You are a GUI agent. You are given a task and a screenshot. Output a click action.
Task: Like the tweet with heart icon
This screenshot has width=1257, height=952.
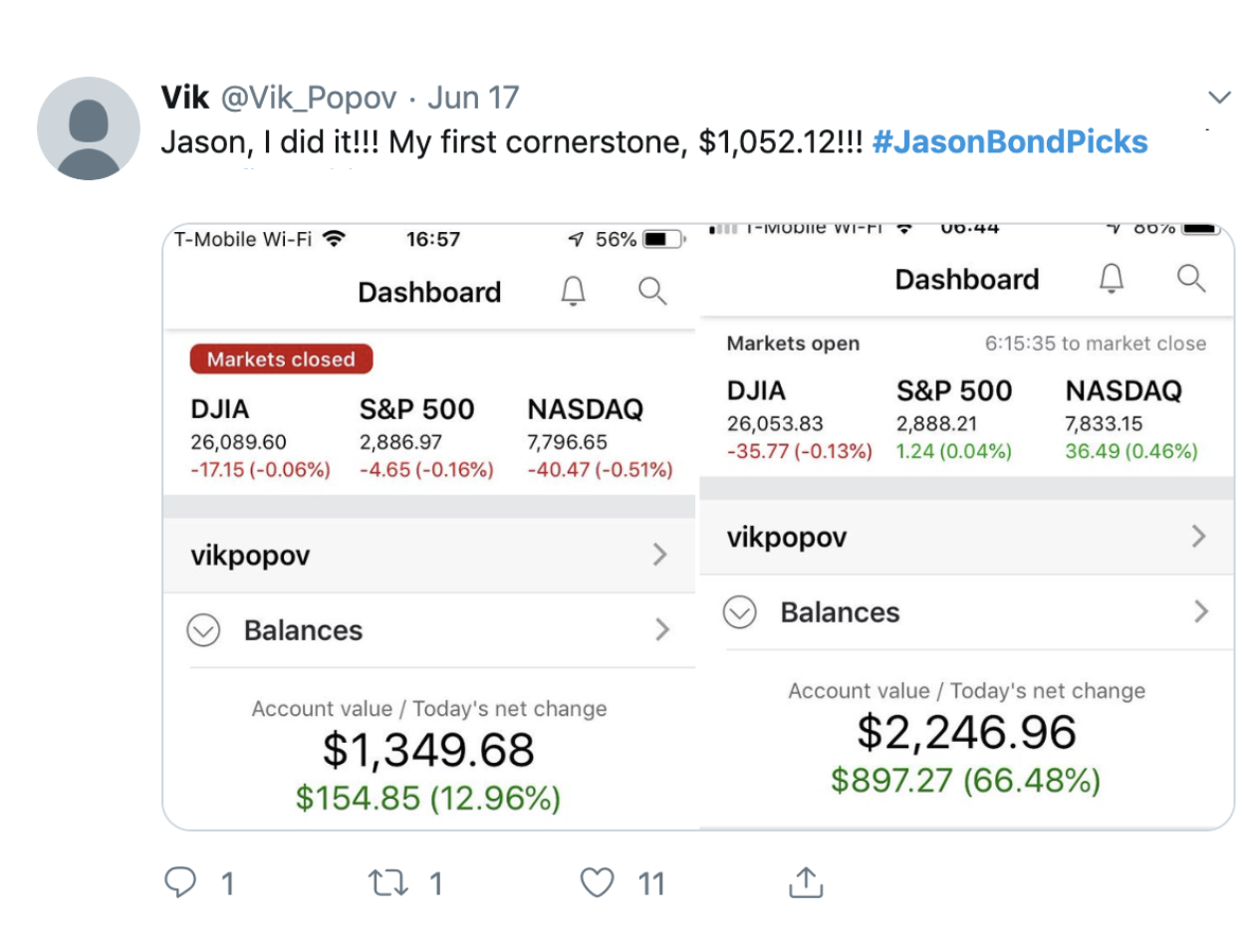(597, 882)
